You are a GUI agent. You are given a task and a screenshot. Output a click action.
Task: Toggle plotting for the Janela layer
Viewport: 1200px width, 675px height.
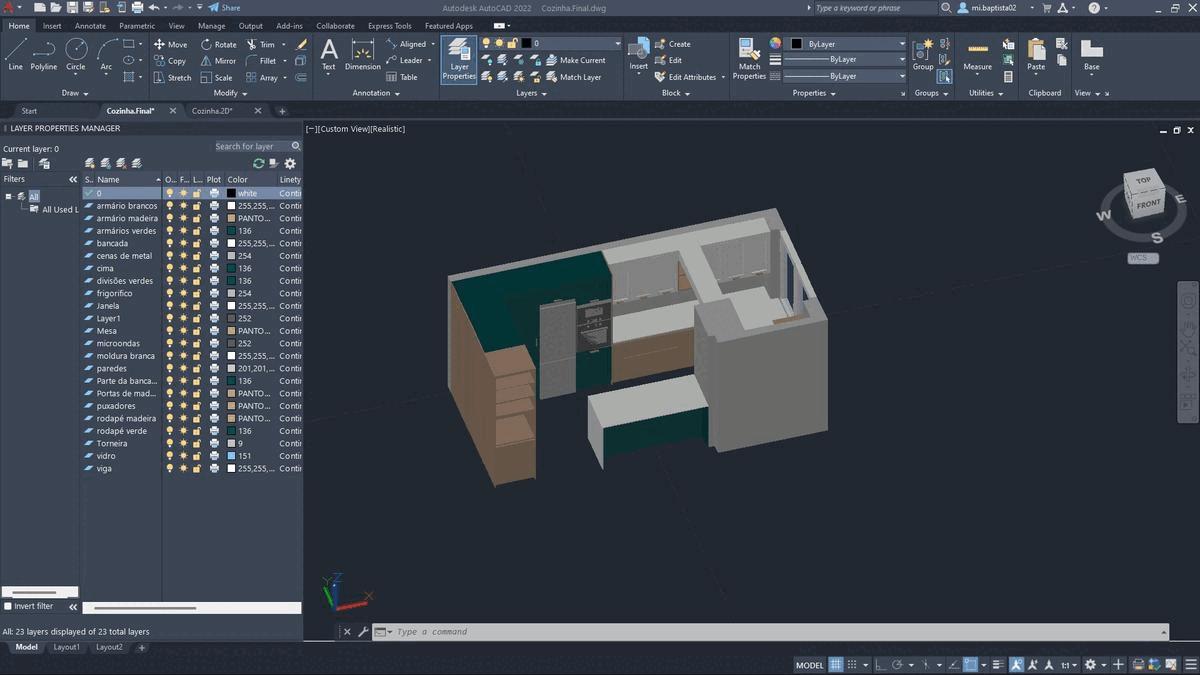tap(214, 306)
